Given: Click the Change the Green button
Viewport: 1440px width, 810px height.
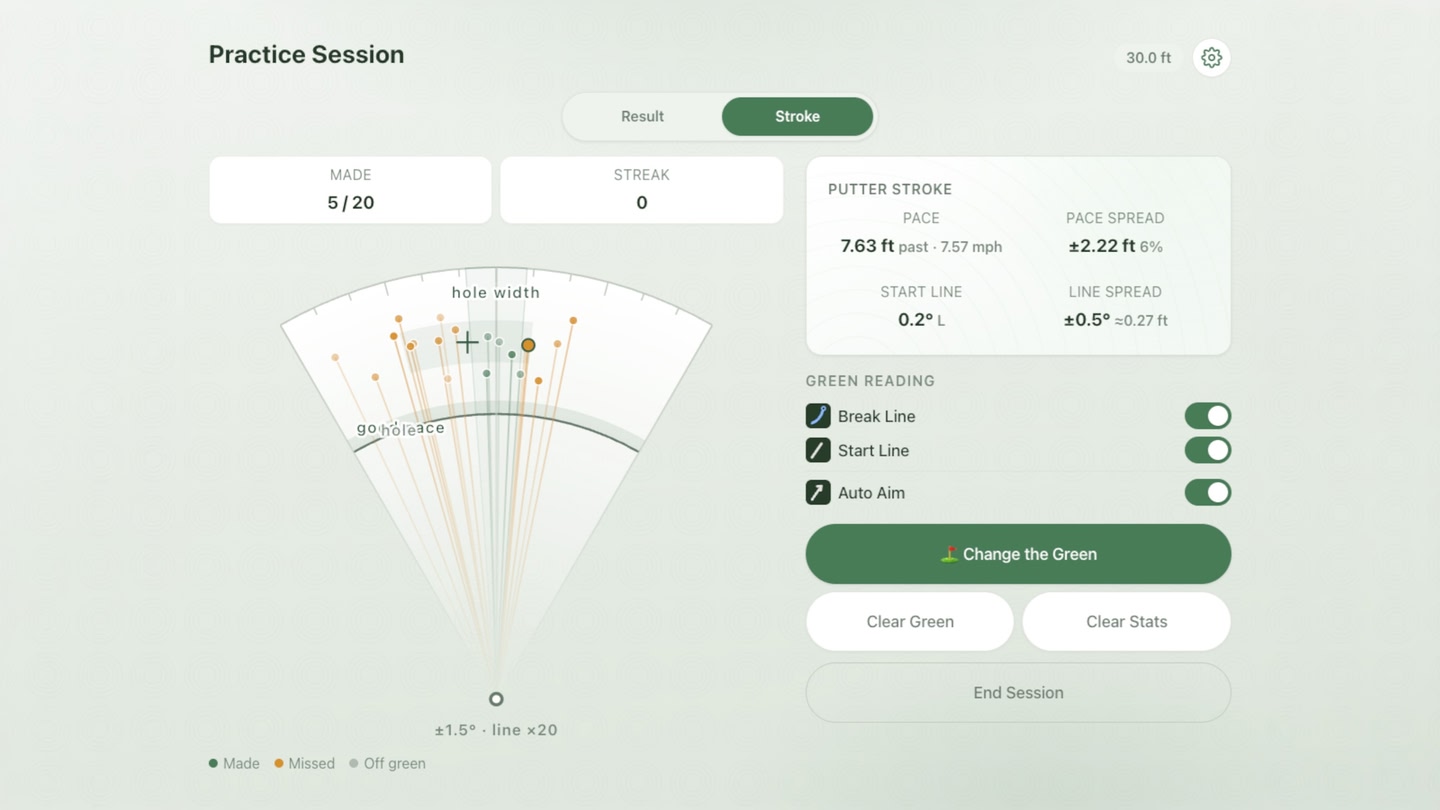Looking at the screenshot, I should (x=1018, y=554).
